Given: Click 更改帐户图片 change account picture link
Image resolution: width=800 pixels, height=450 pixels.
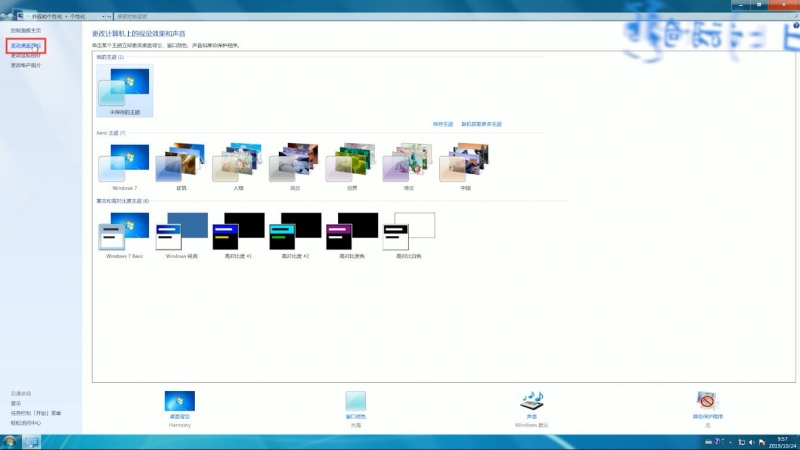Looking at the screenshot, I should pyautogui.click(x=26, y=65).
